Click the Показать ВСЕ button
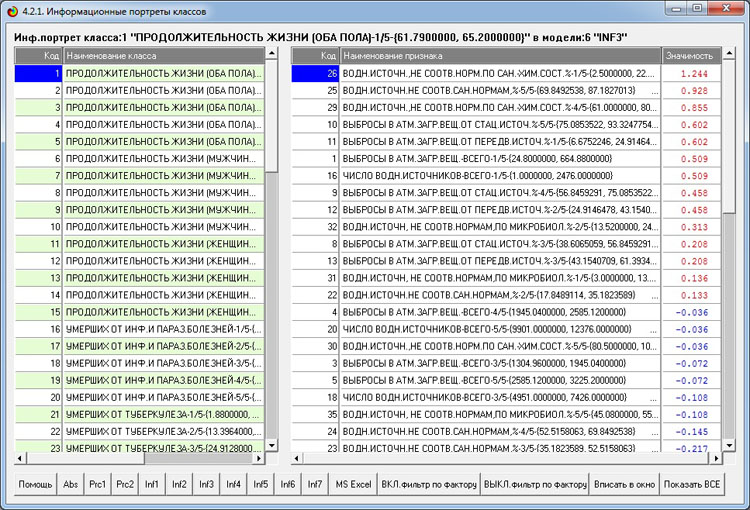The height and width of the screenshot is (510, 750). coord(691,484)
